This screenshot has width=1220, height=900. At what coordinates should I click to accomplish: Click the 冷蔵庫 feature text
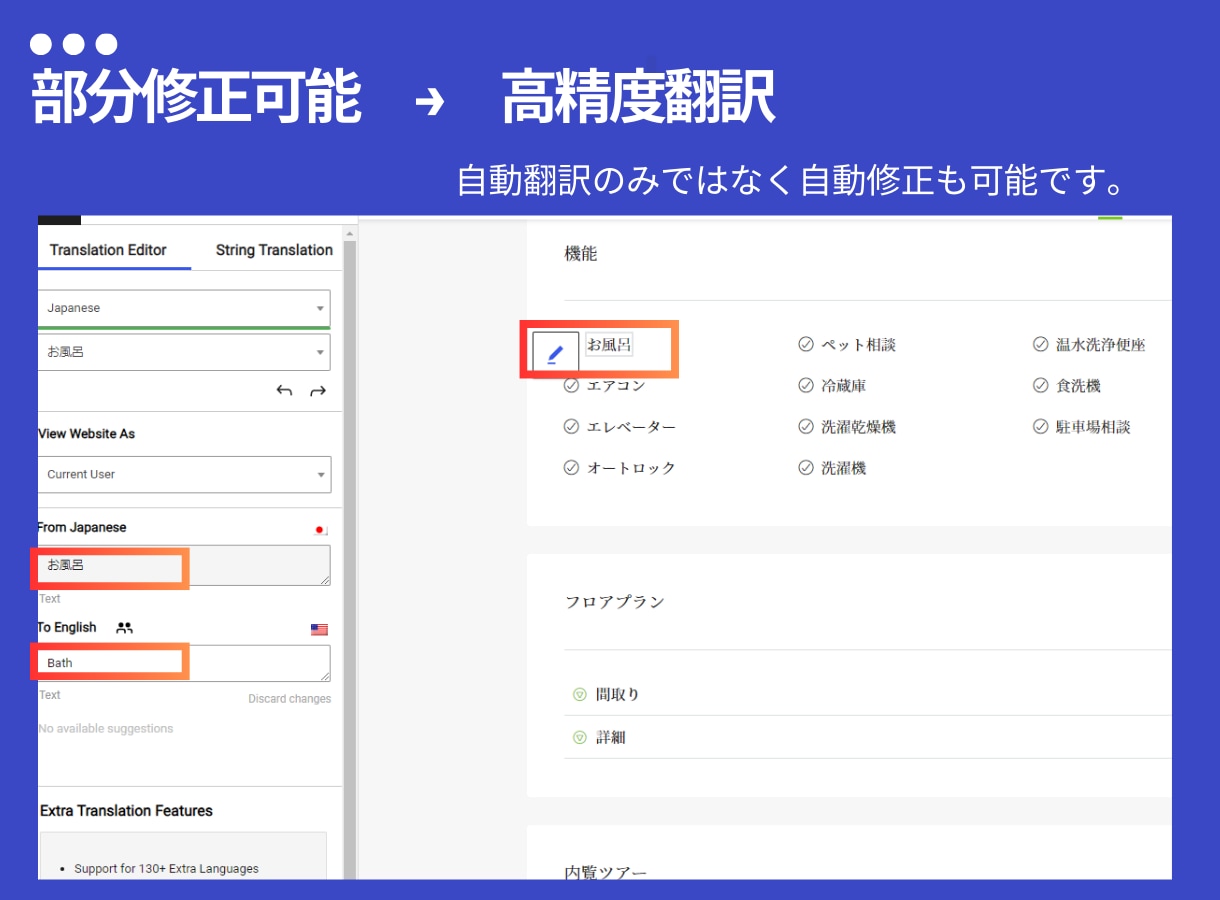pyautogui.click(x=843, y=386)
